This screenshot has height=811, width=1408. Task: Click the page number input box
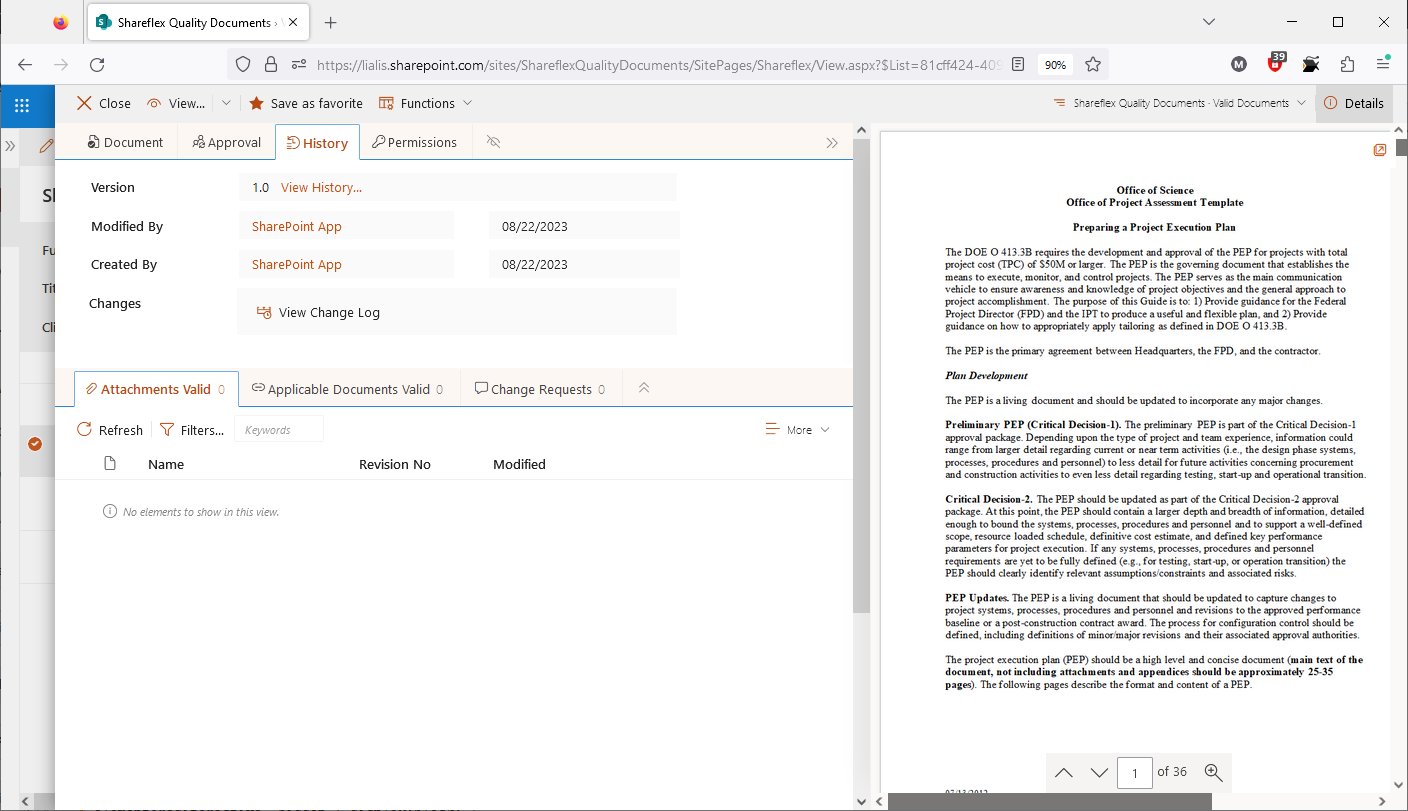(1135, 772)
